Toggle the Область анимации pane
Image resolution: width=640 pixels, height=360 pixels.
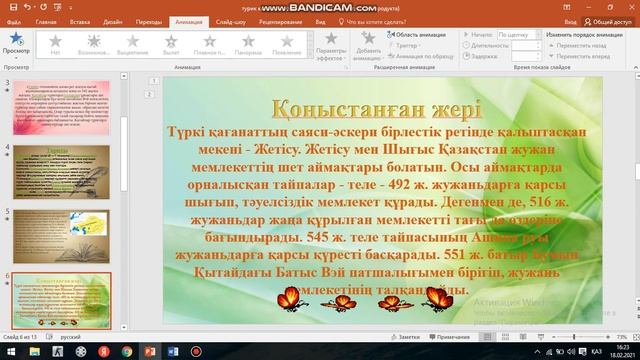tap(417, 35)
